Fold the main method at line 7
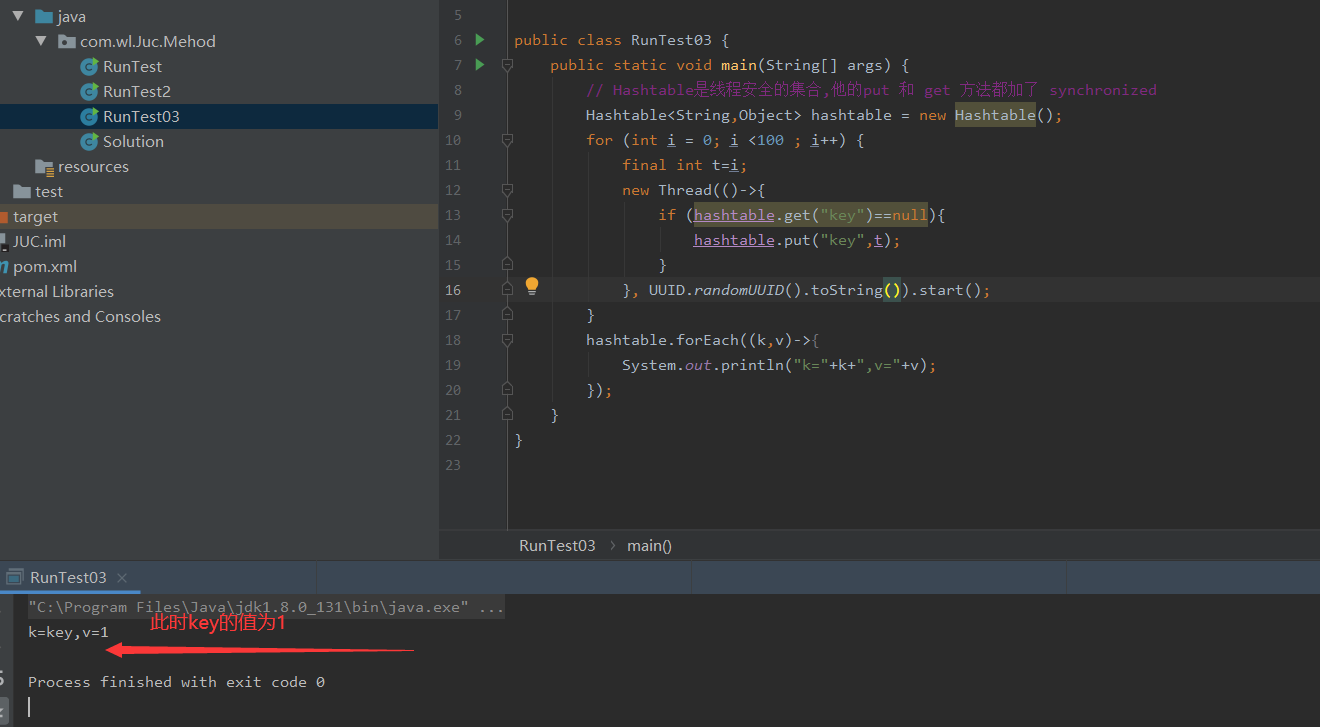The height and width of the screenshot is (727, 1320). click(507, 65)
